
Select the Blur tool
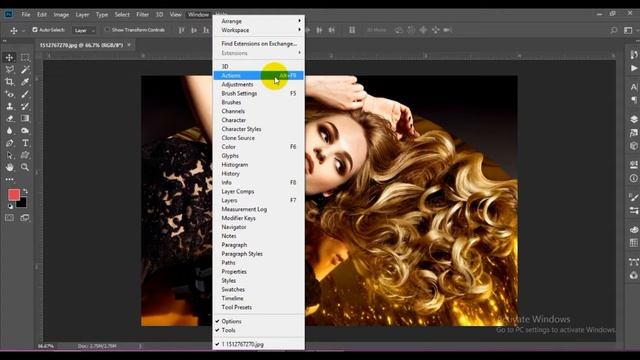(9, 131)
